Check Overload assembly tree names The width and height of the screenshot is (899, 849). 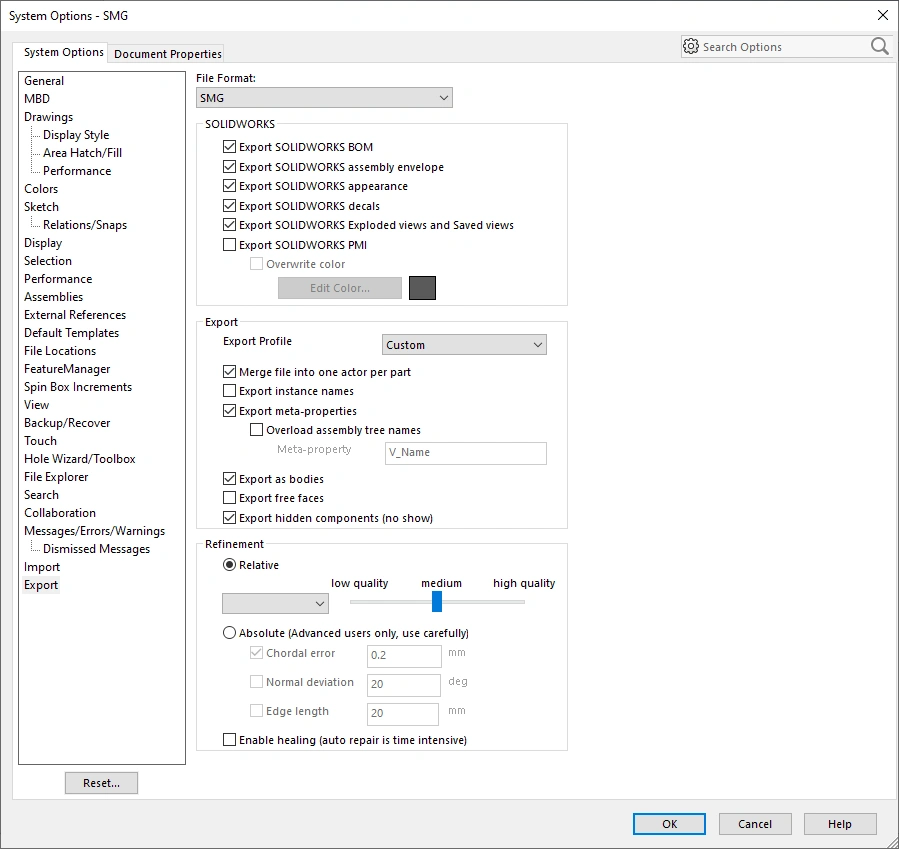pos(256,430)
